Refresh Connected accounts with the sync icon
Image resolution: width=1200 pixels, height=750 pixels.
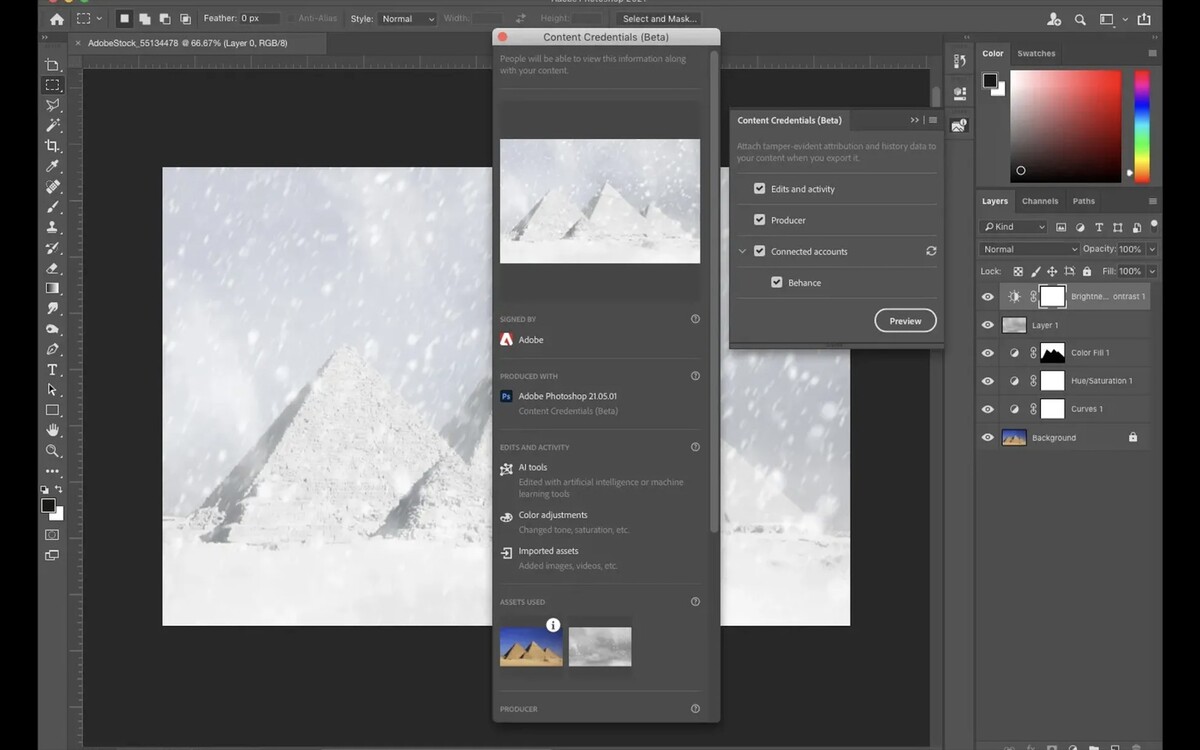click(931, 251)
